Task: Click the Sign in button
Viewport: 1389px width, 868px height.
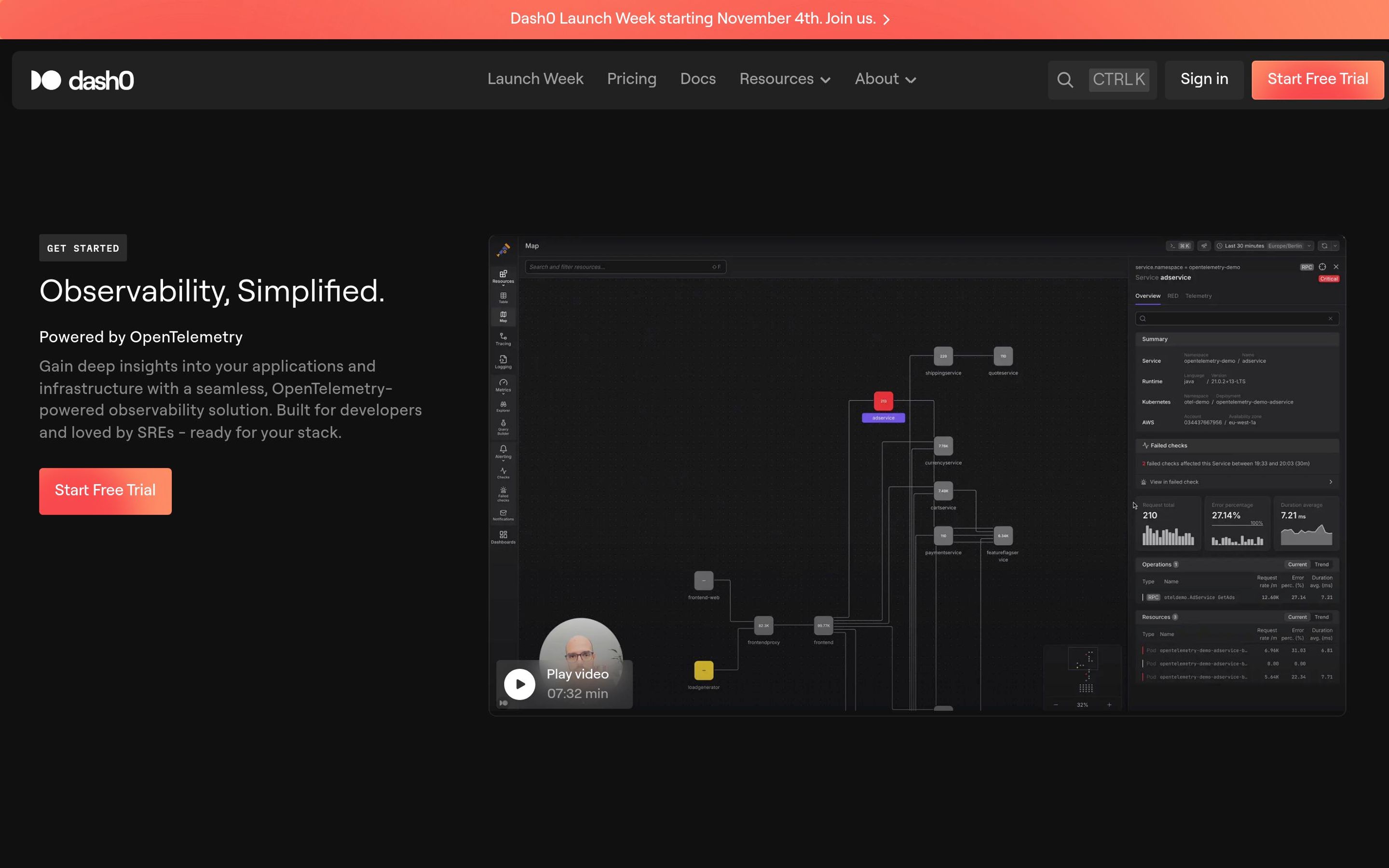Action: pos(1204,79)
